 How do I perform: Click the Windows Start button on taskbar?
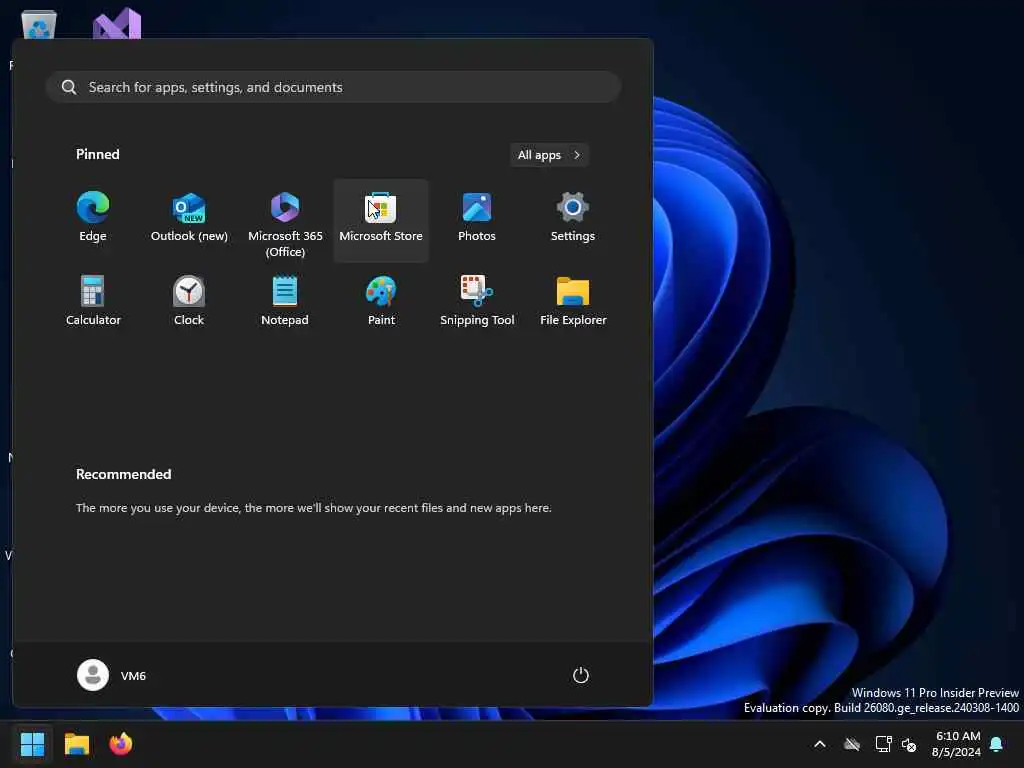point(32,744)
